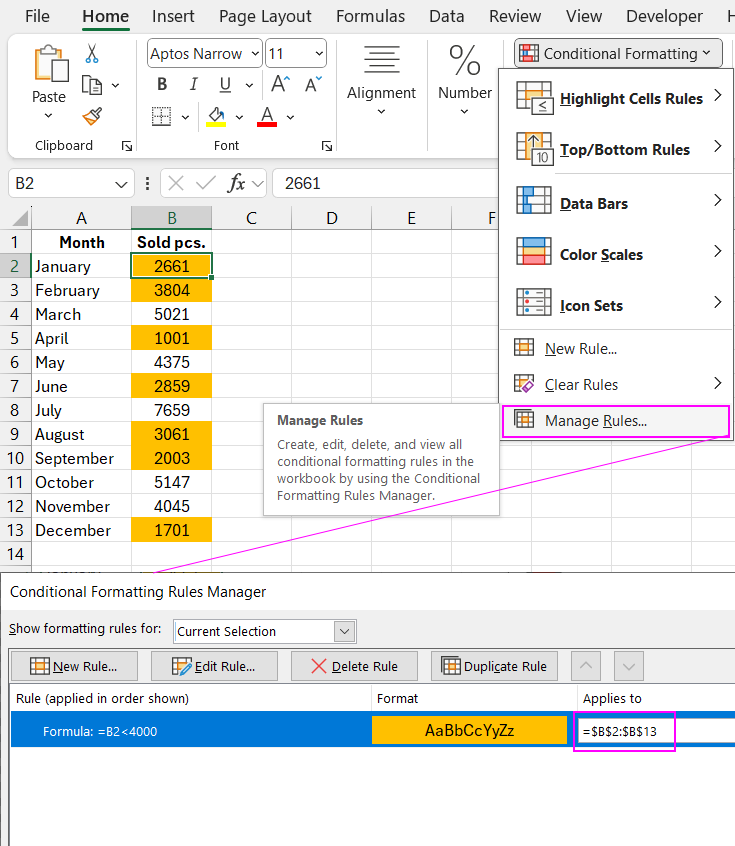
Task: Toggle Bold formatting
Action: click(x=162, y=84)
